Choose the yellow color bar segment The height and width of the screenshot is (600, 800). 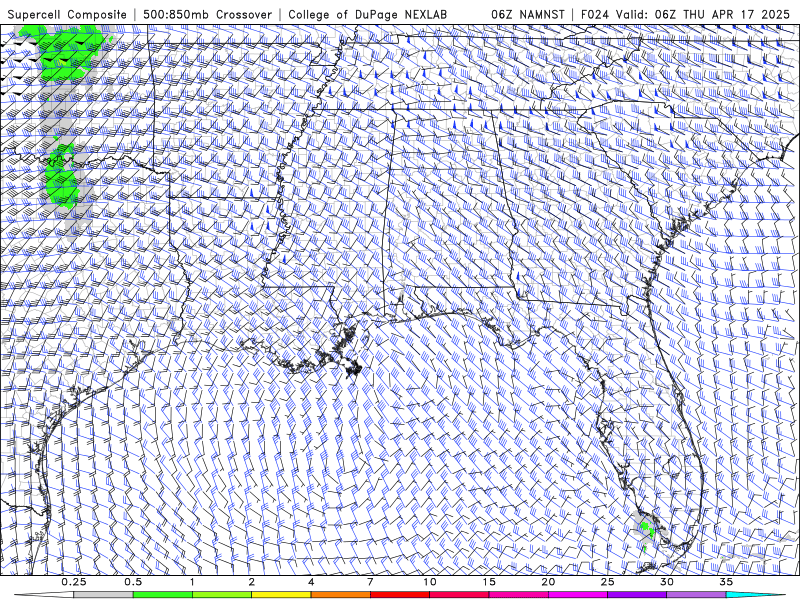pyautogui.click(x=281, y=595)
